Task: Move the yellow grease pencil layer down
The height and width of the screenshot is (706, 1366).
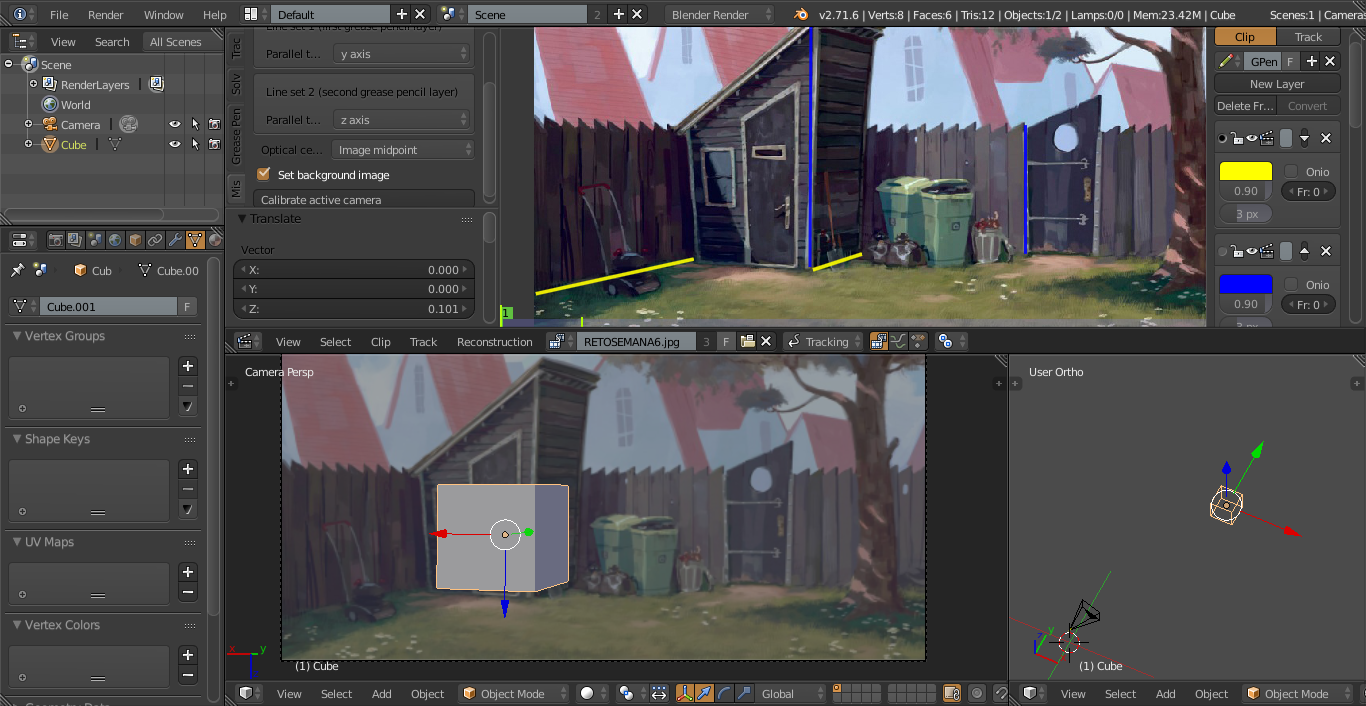Action: [1304, 138]
